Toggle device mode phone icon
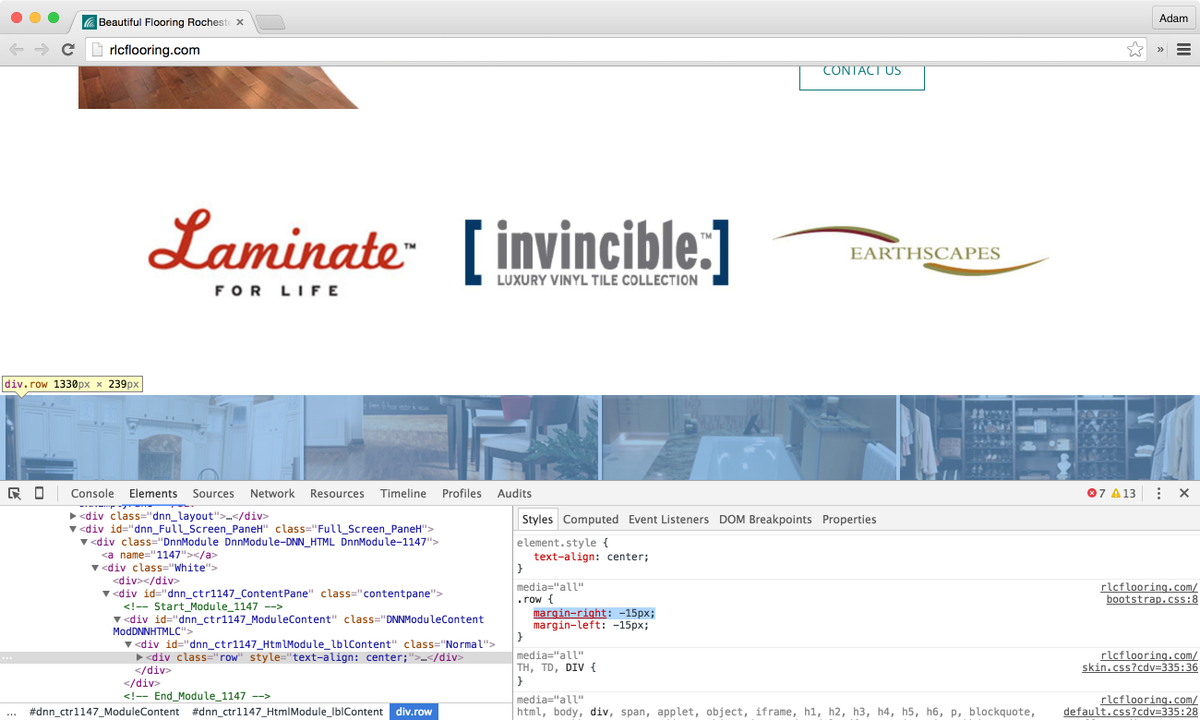The height and width of the screenshot is (720, 1200). 39,493
